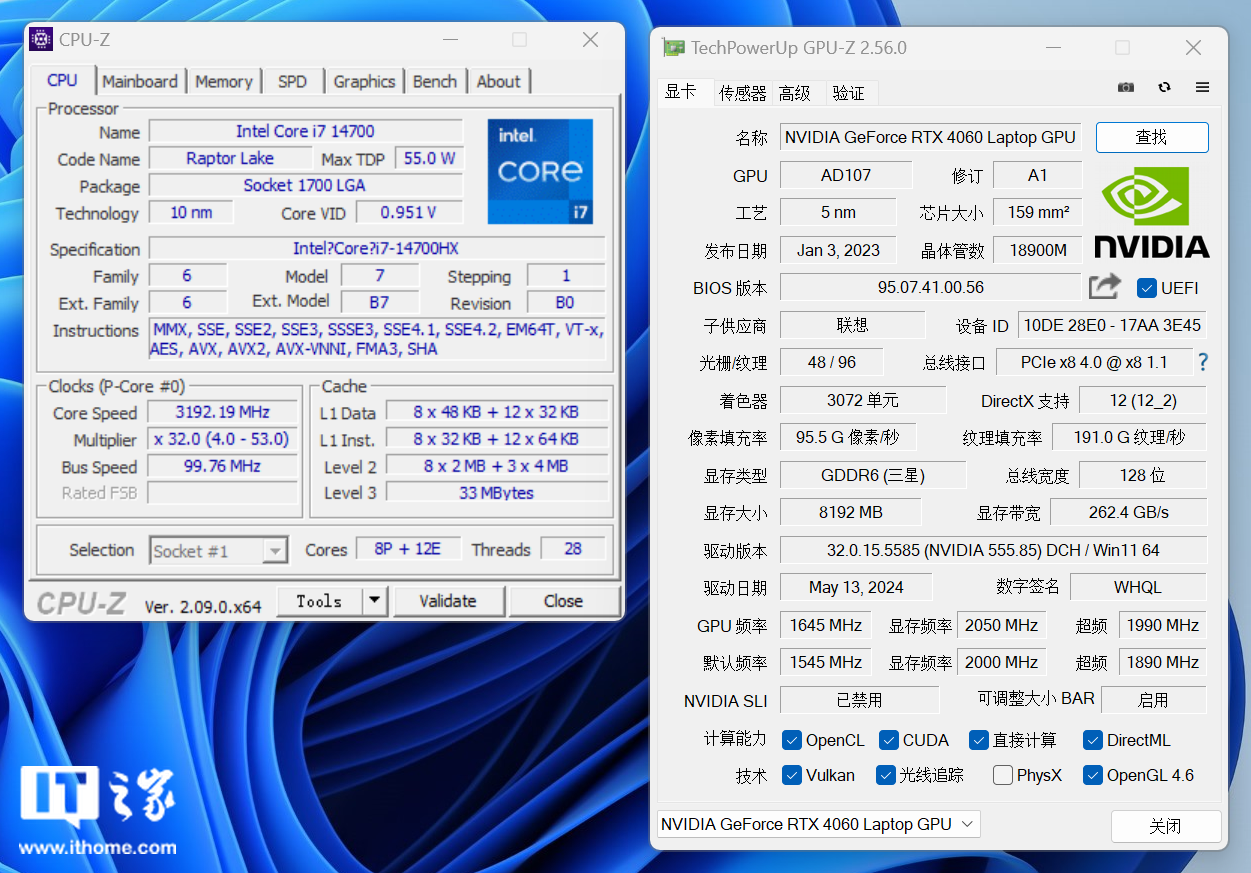Toggle the PhysX checkbox
1251x873 pixels.
[x=1003, y=775]
